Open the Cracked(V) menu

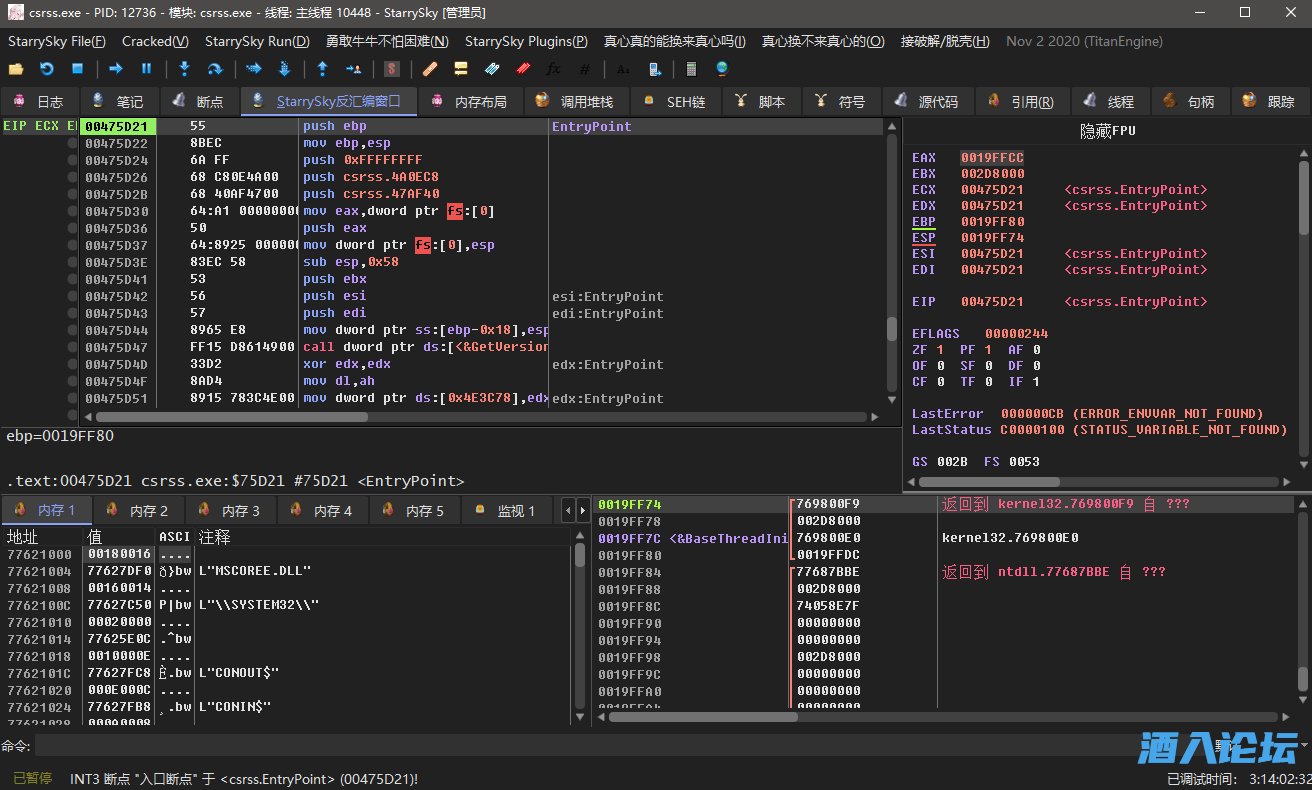[155, 41]
